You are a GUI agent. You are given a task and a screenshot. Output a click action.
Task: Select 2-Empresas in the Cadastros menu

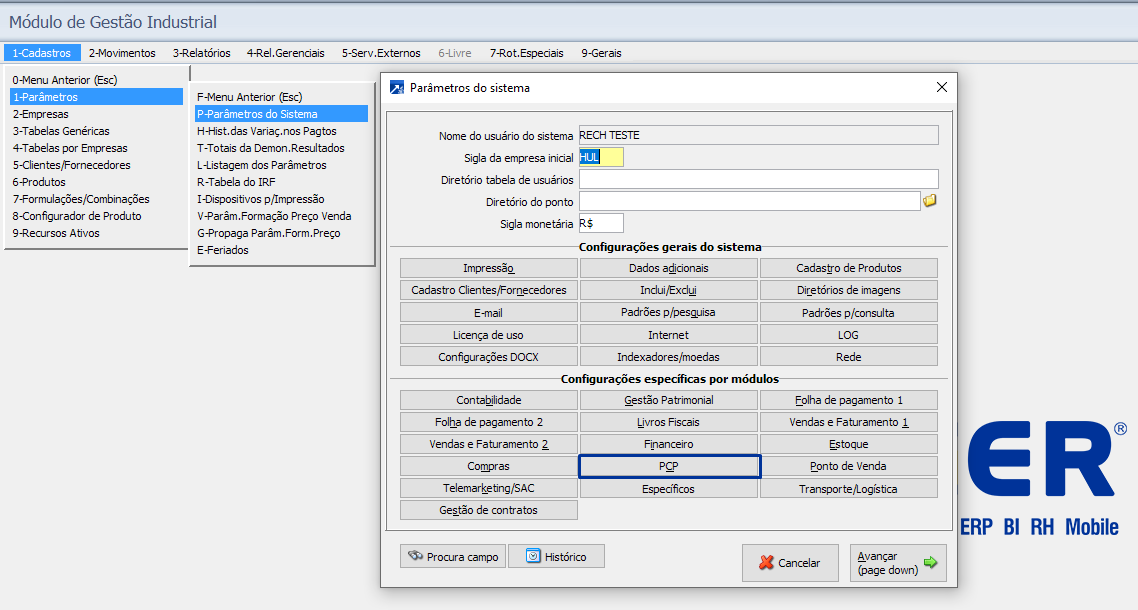click(41, 114)
